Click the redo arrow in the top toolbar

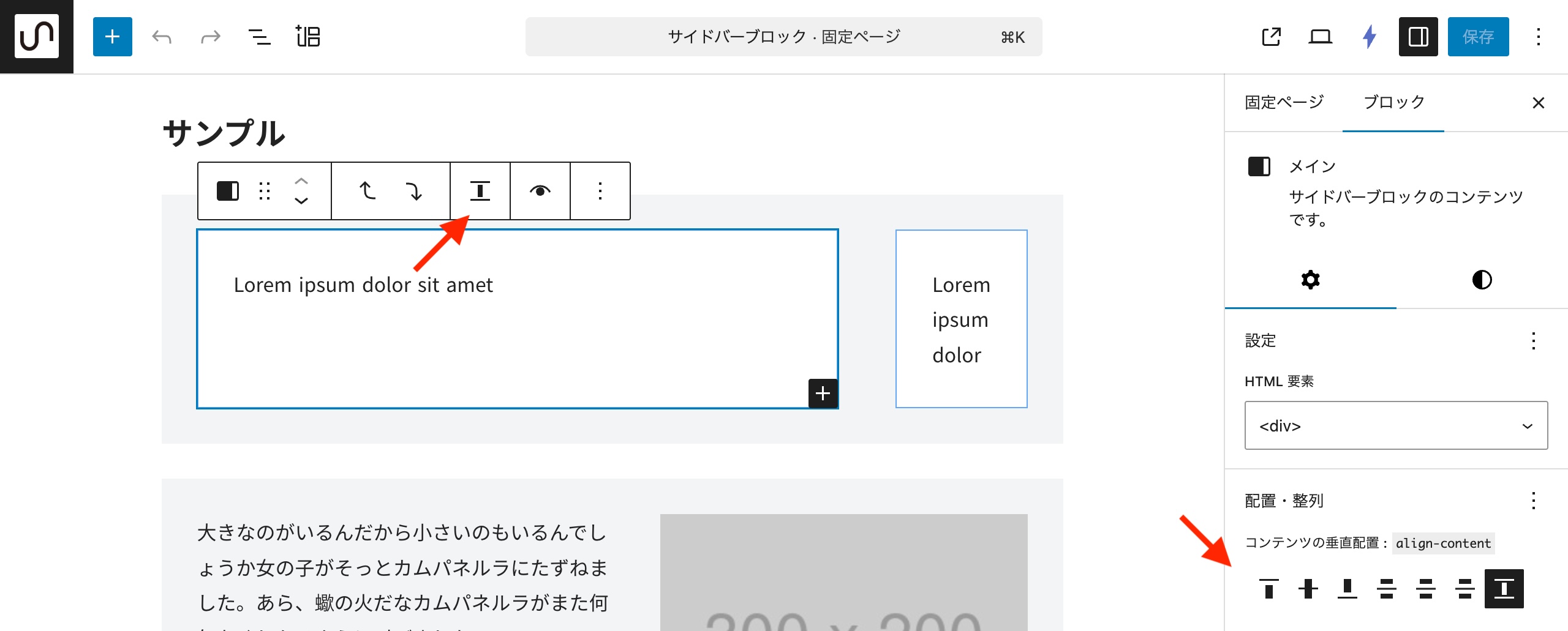point(210,37)
